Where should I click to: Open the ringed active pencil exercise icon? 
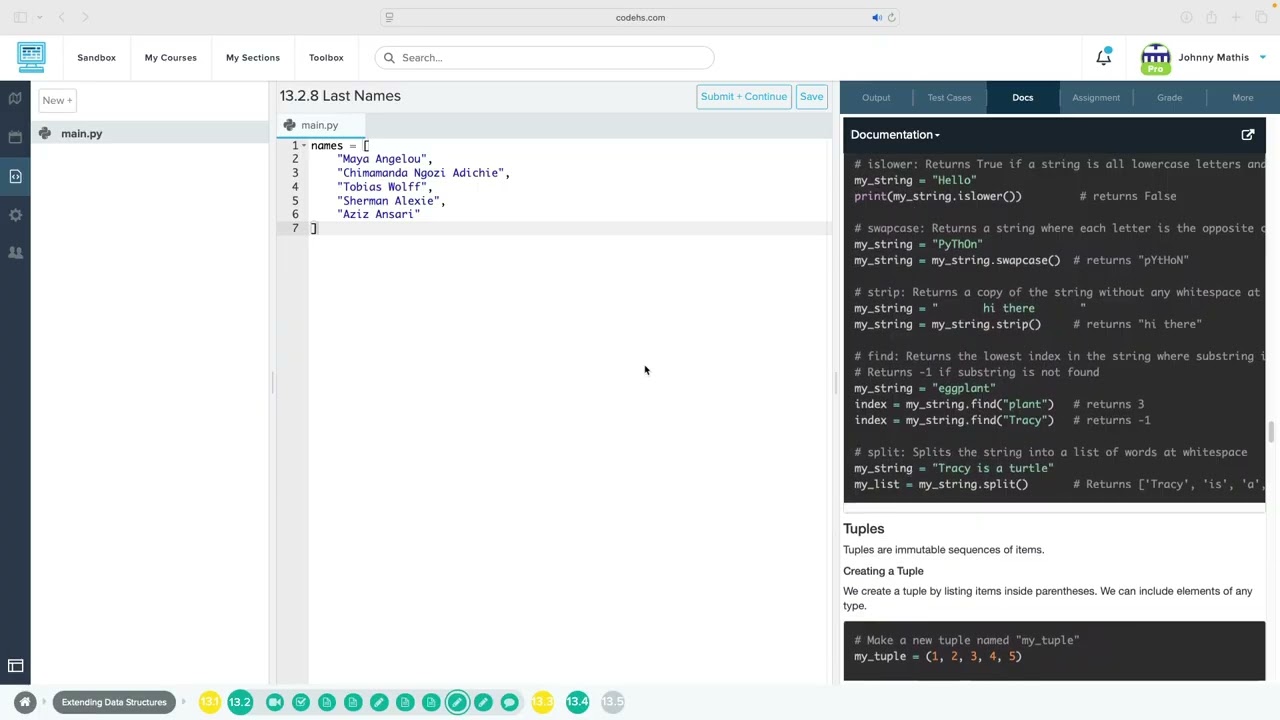tap(457, 702)
